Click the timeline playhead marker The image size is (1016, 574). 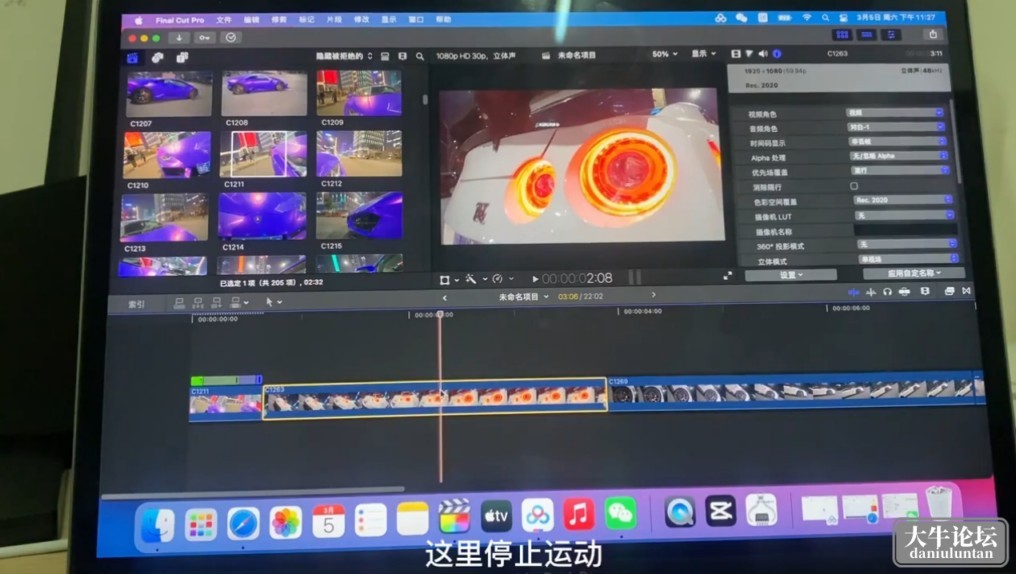click(x=440, y=314)
